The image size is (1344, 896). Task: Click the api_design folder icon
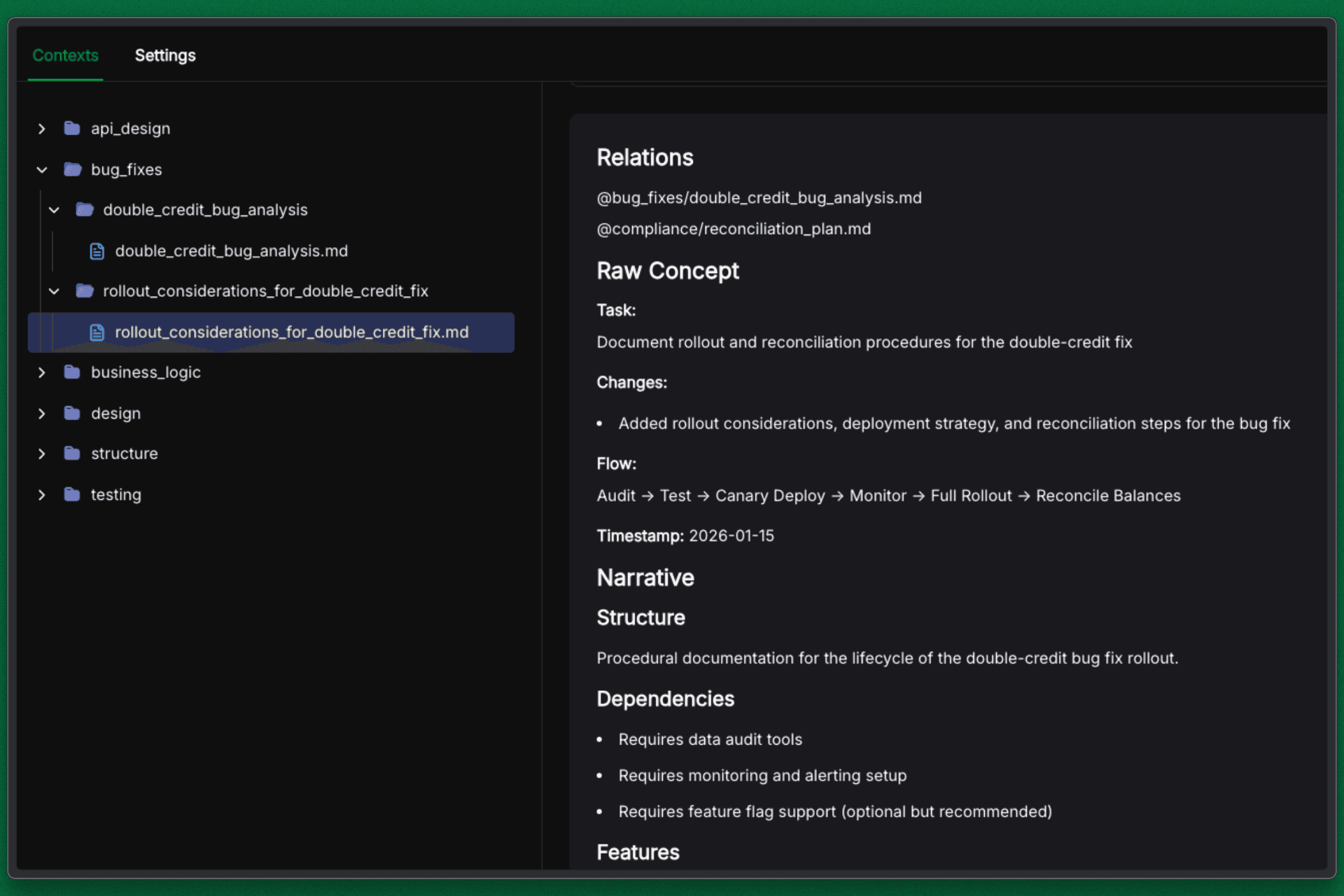click(x=71, y=128)
